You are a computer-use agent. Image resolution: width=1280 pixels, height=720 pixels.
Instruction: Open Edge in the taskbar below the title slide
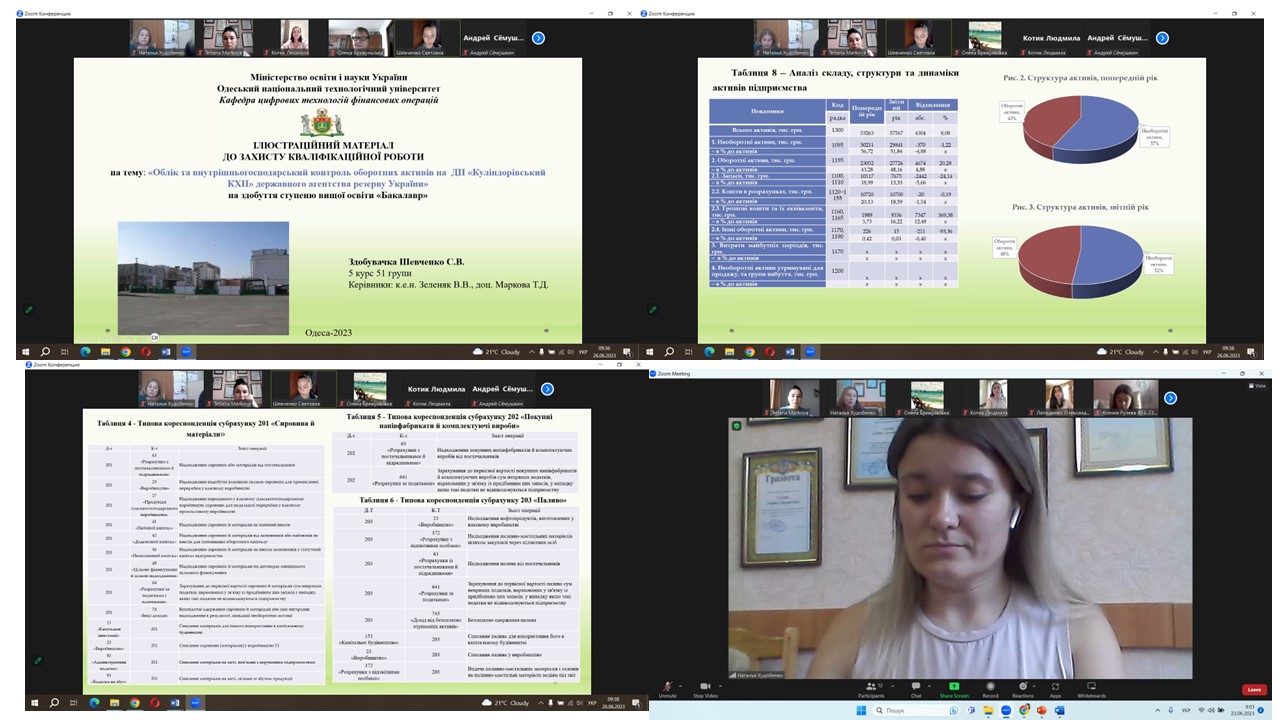click(85, 352)
